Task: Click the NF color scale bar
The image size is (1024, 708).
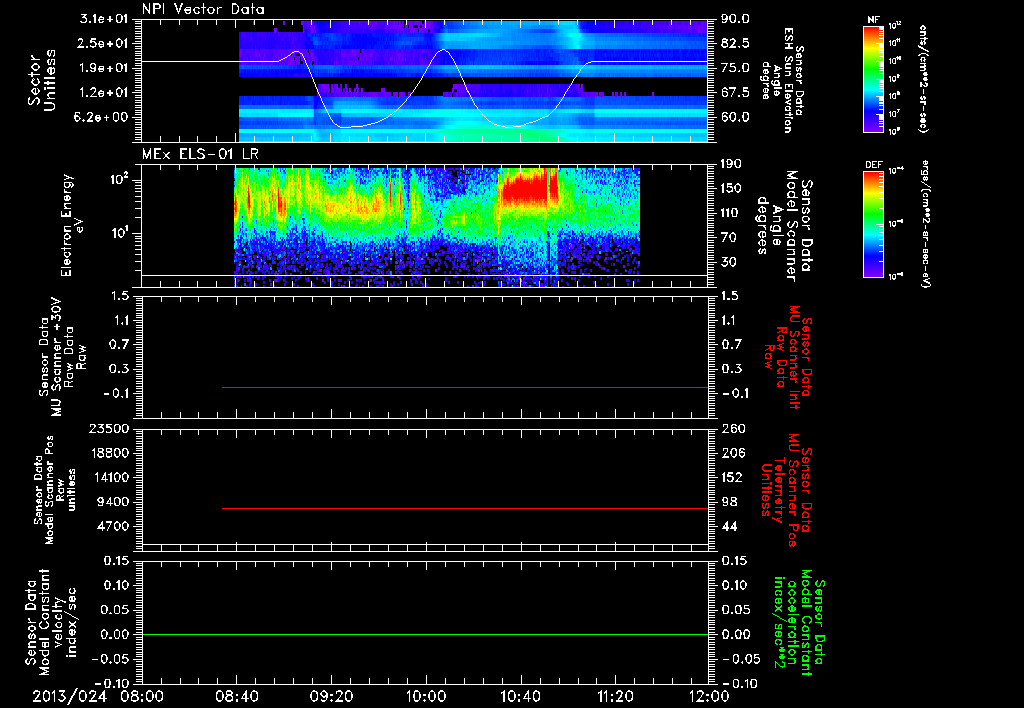Action: [874, 79]
